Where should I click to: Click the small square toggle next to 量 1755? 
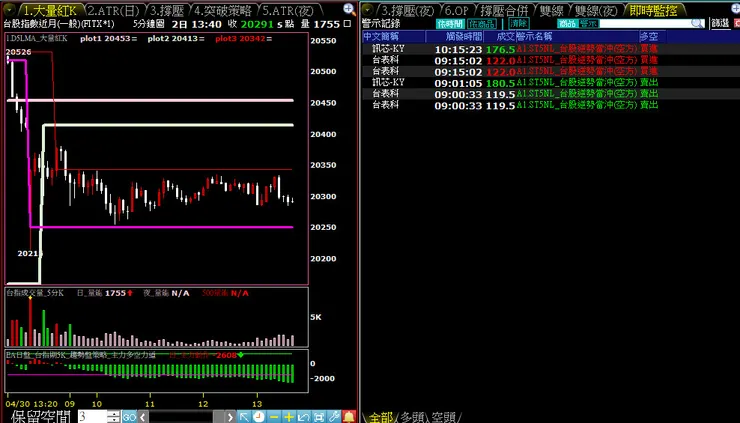pos(347,24)
